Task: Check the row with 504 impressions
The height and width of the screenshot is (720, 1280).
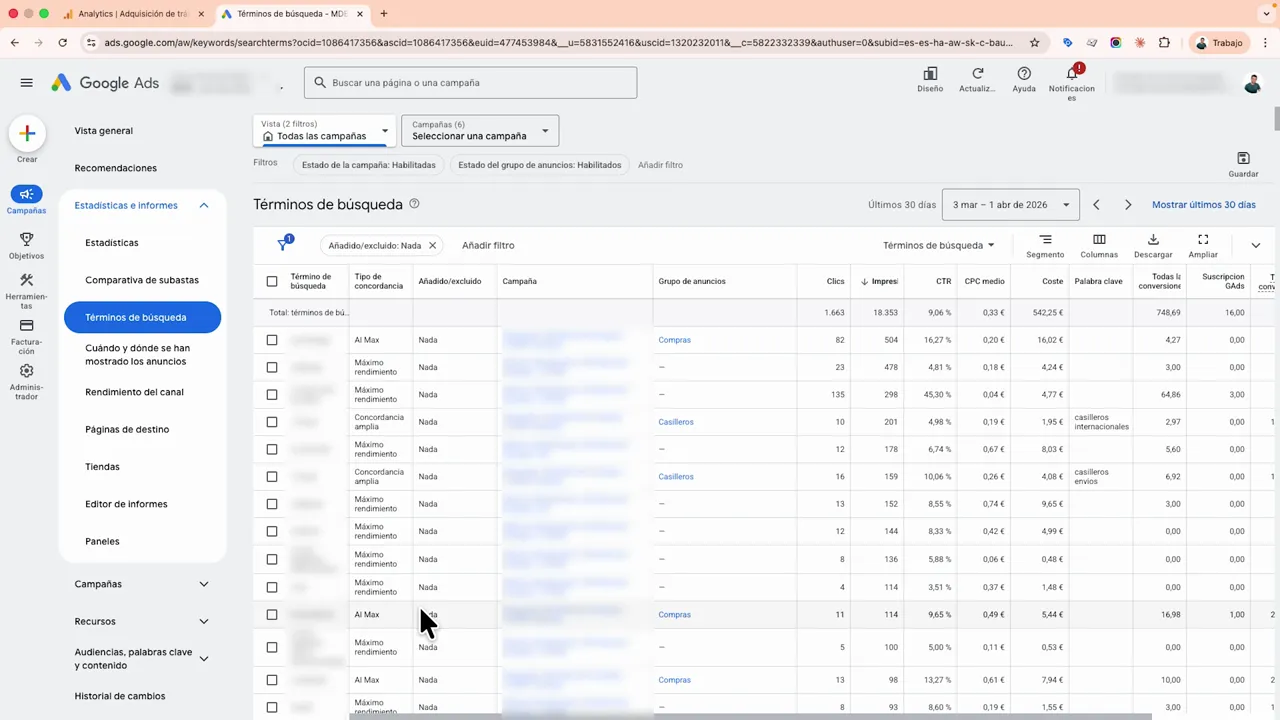Action: (x=272, y=340)
